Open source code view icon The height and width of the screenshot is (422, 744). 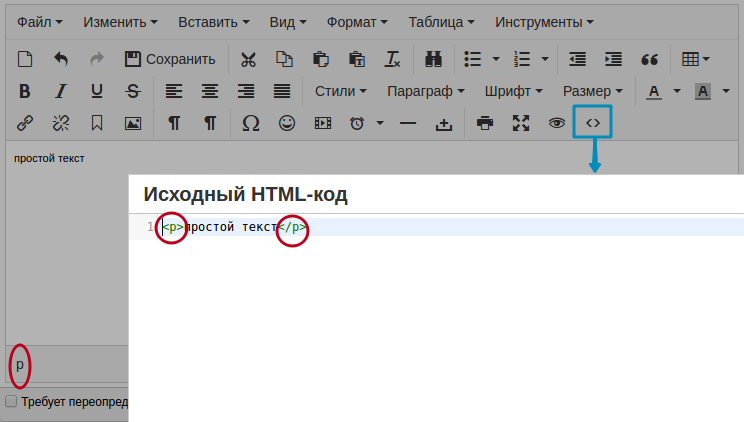pyautogui.click(x=593, y=123)
